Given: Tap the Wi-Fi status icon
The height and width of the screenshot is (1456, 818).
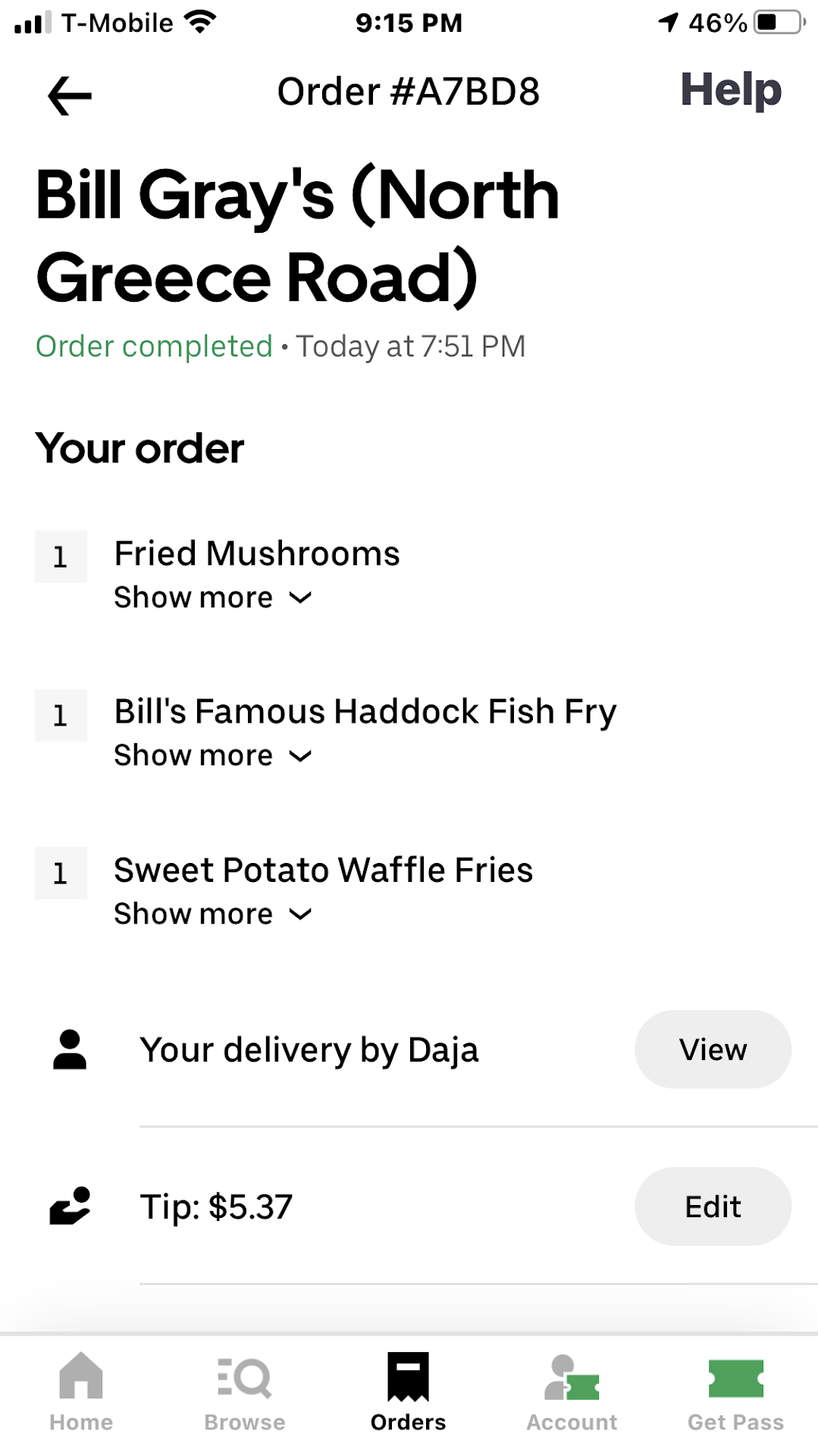Looking at the screenshot, I should click(x=200, y=22).
